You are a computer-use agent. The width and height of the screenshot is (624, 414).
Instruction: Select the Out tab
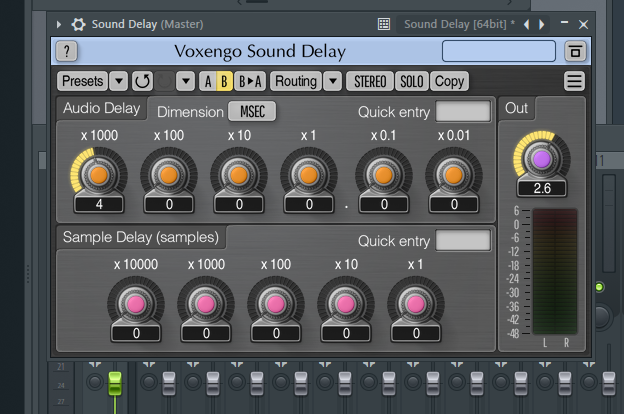[x=517, y=108]
